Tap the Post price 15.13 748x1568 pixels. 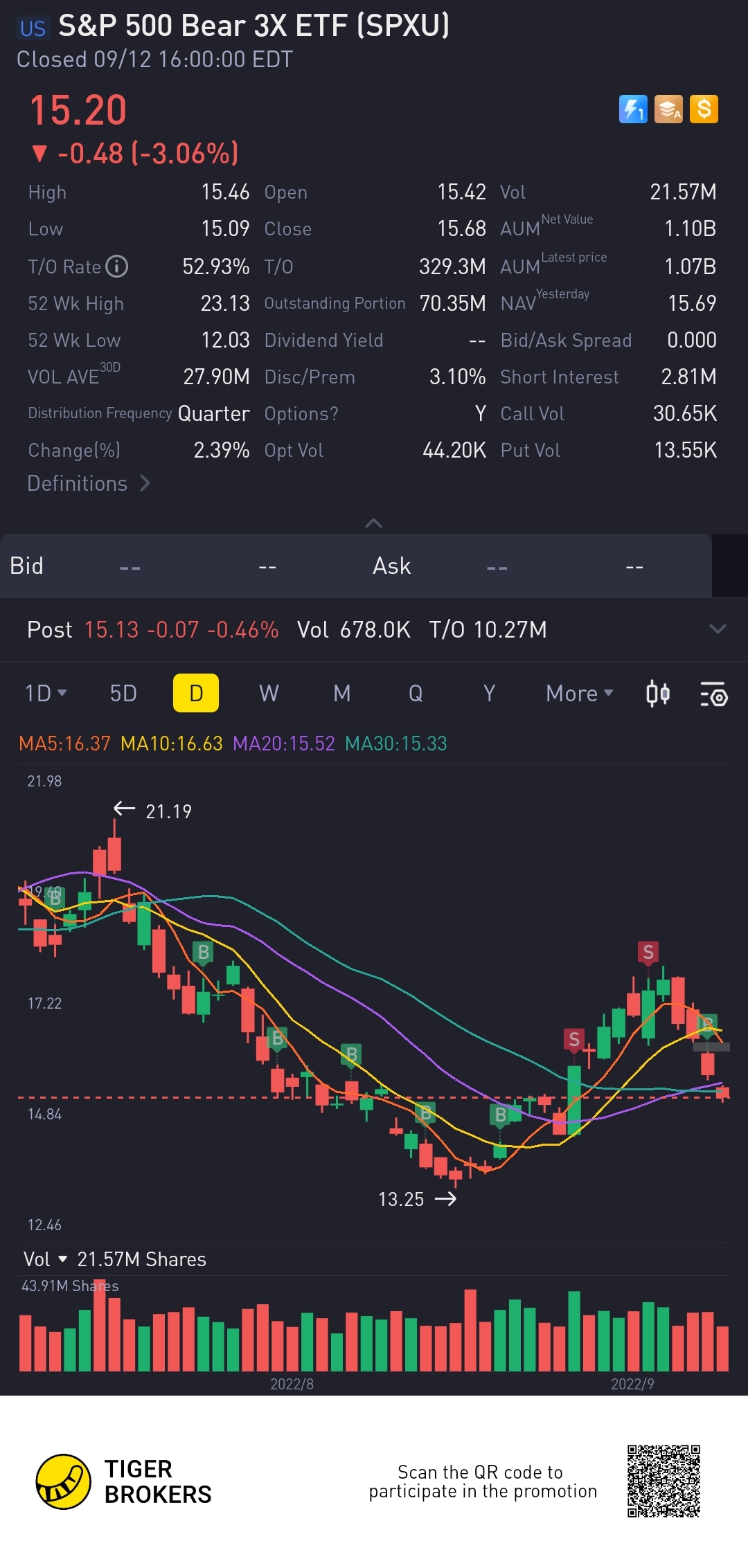tap(112, 629)
